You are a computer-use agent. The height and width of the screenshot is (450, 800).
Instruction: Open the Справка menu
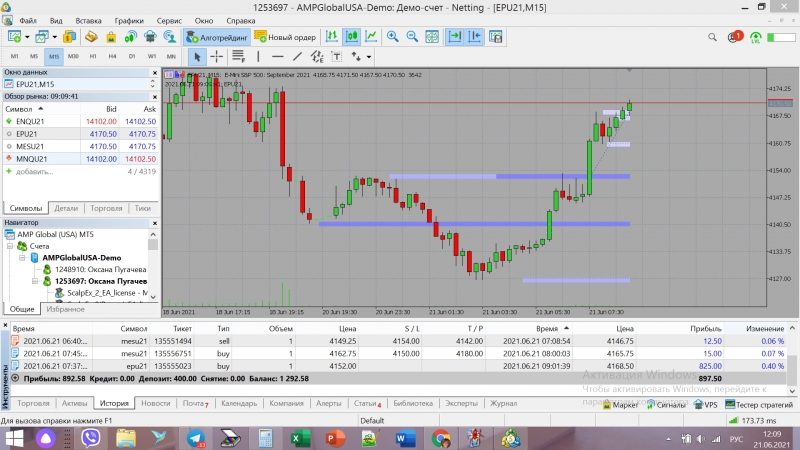pos(240,21)
